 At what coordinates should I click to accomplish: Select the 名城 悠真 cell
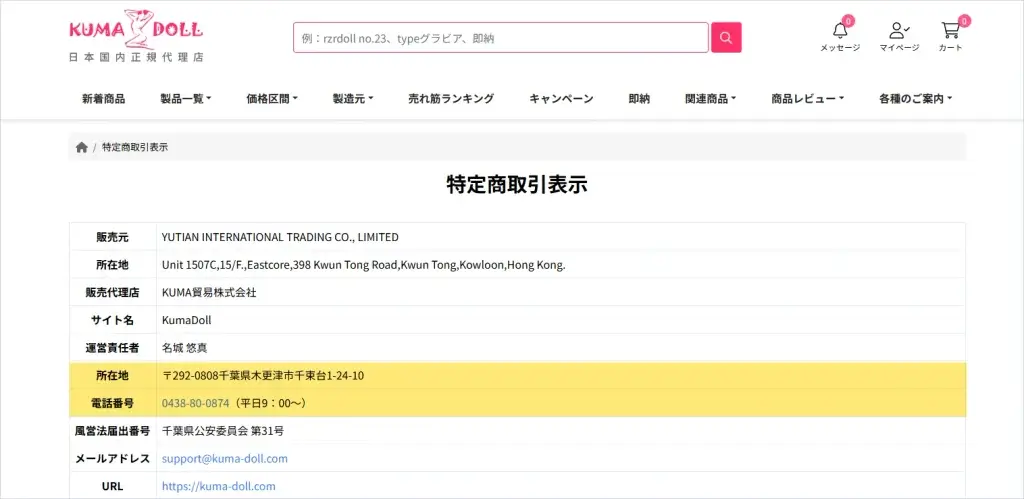[560, 347]
